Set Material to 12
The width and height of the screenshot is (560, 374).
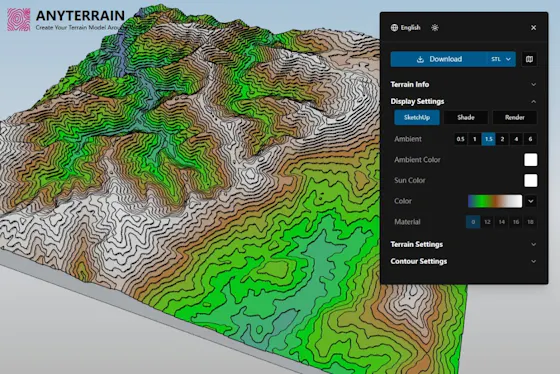coord(487,222)
